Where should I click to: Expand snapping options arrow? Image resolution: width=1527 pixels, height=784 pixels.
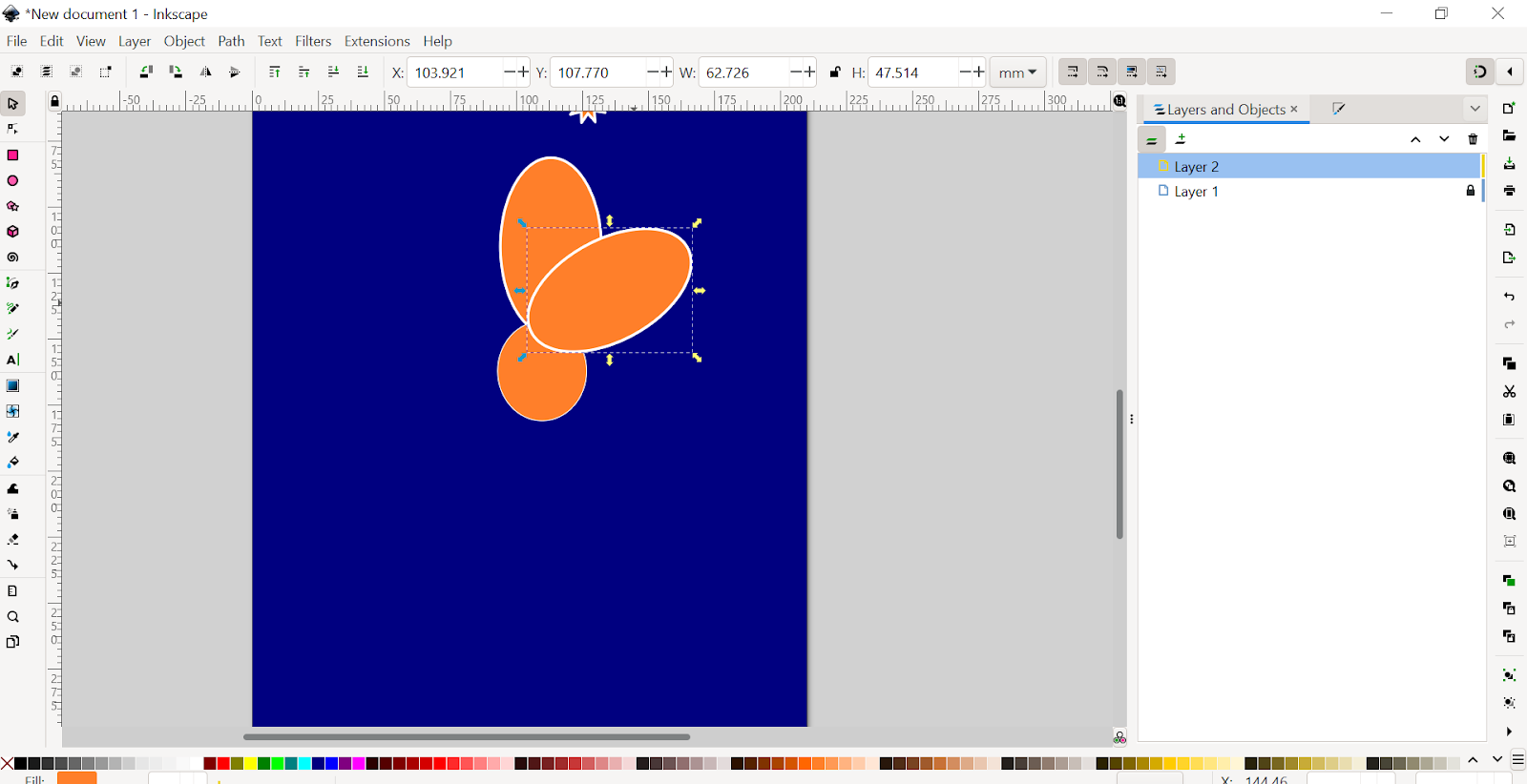point(1510,72)
